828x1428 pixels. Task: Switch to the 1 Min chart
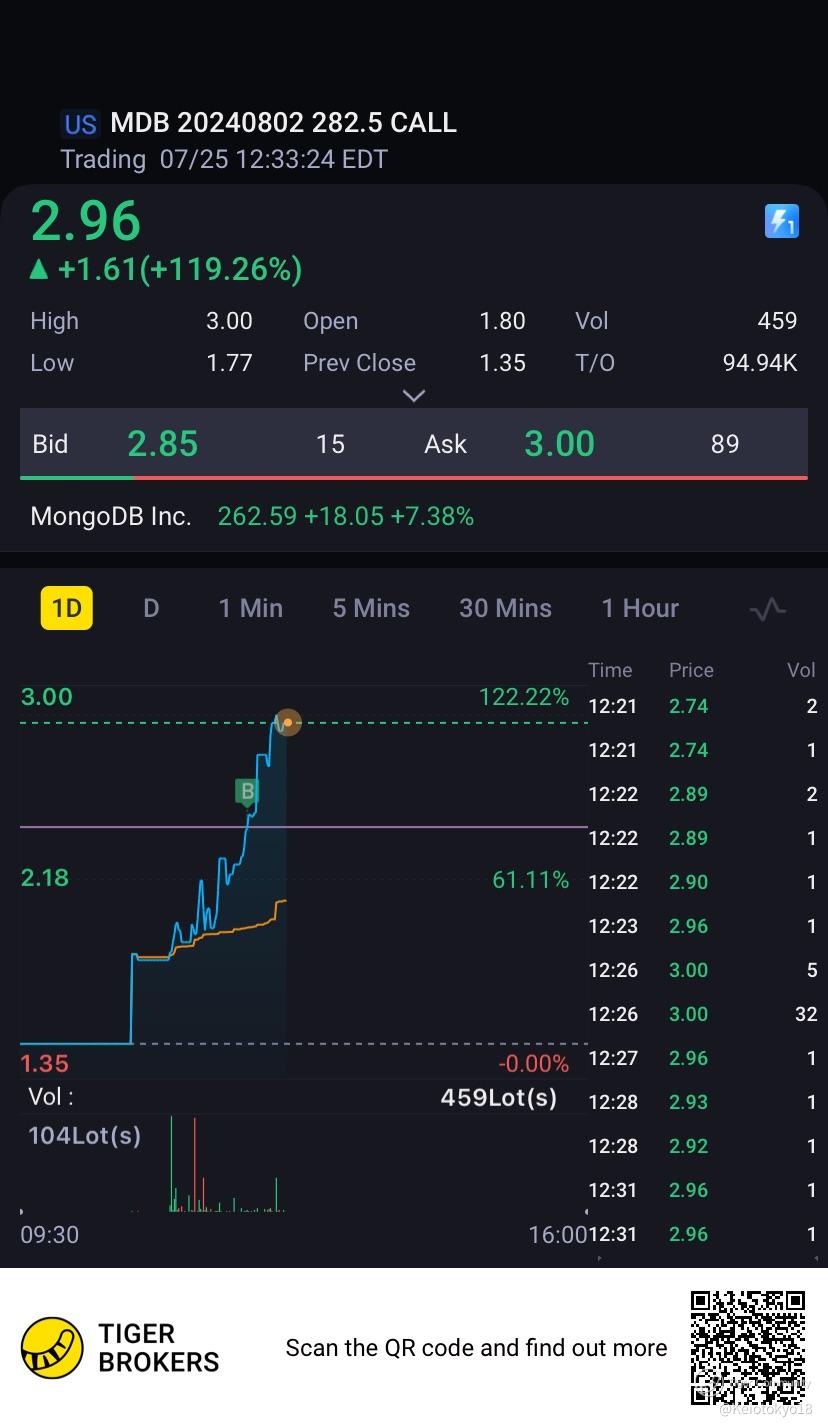(250, 608)
